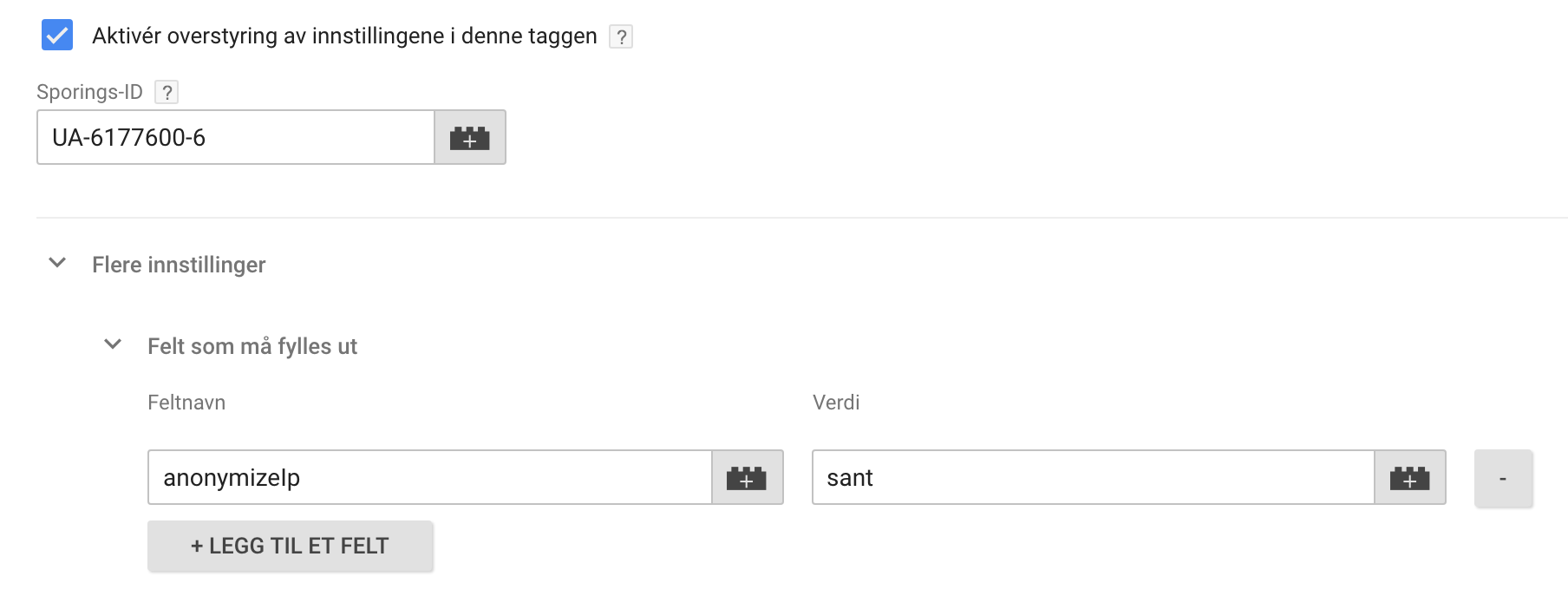The height and width of the screenshot is (609, 1568).
Task: Click the + LEGG TIL ET FELT button
Action: [290, 546]
